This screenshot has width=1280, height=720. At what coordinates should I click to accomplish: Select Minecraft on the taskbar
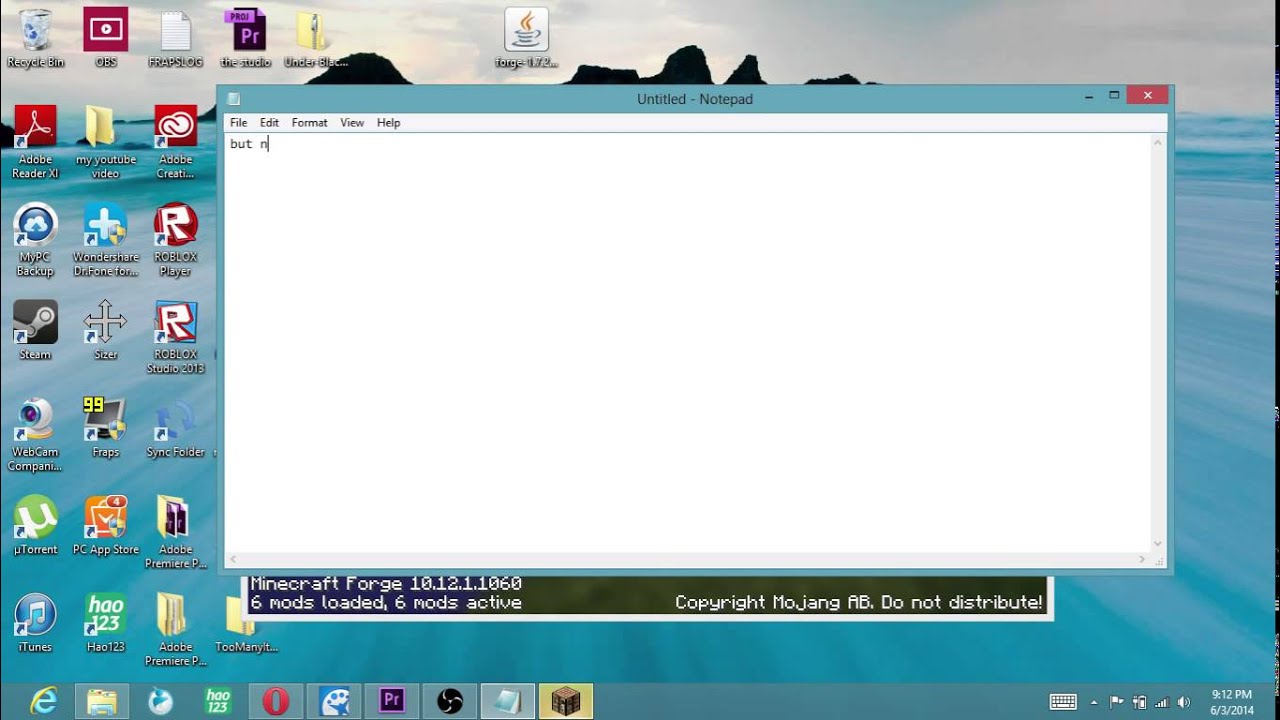click(x=566, y=700)
